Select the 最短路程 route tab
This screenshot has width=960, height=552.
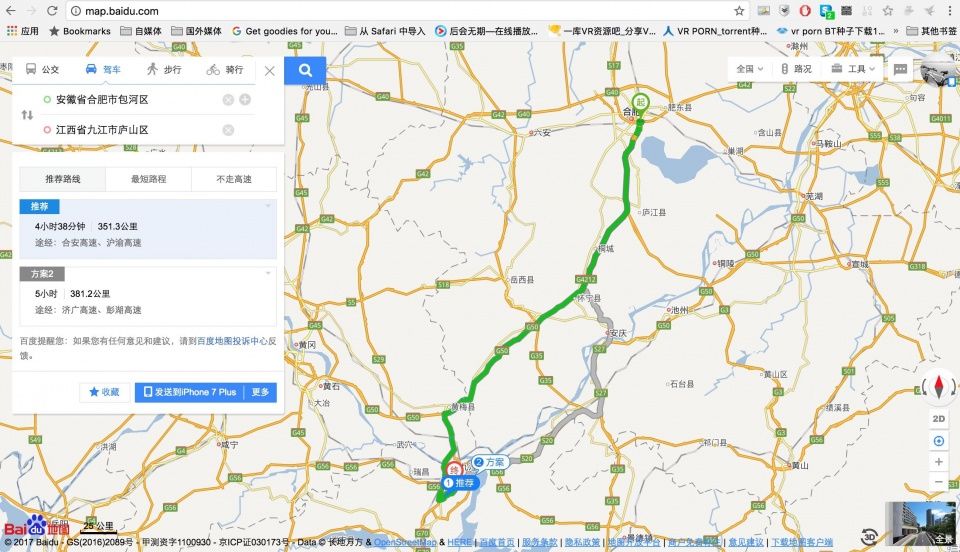148,179
